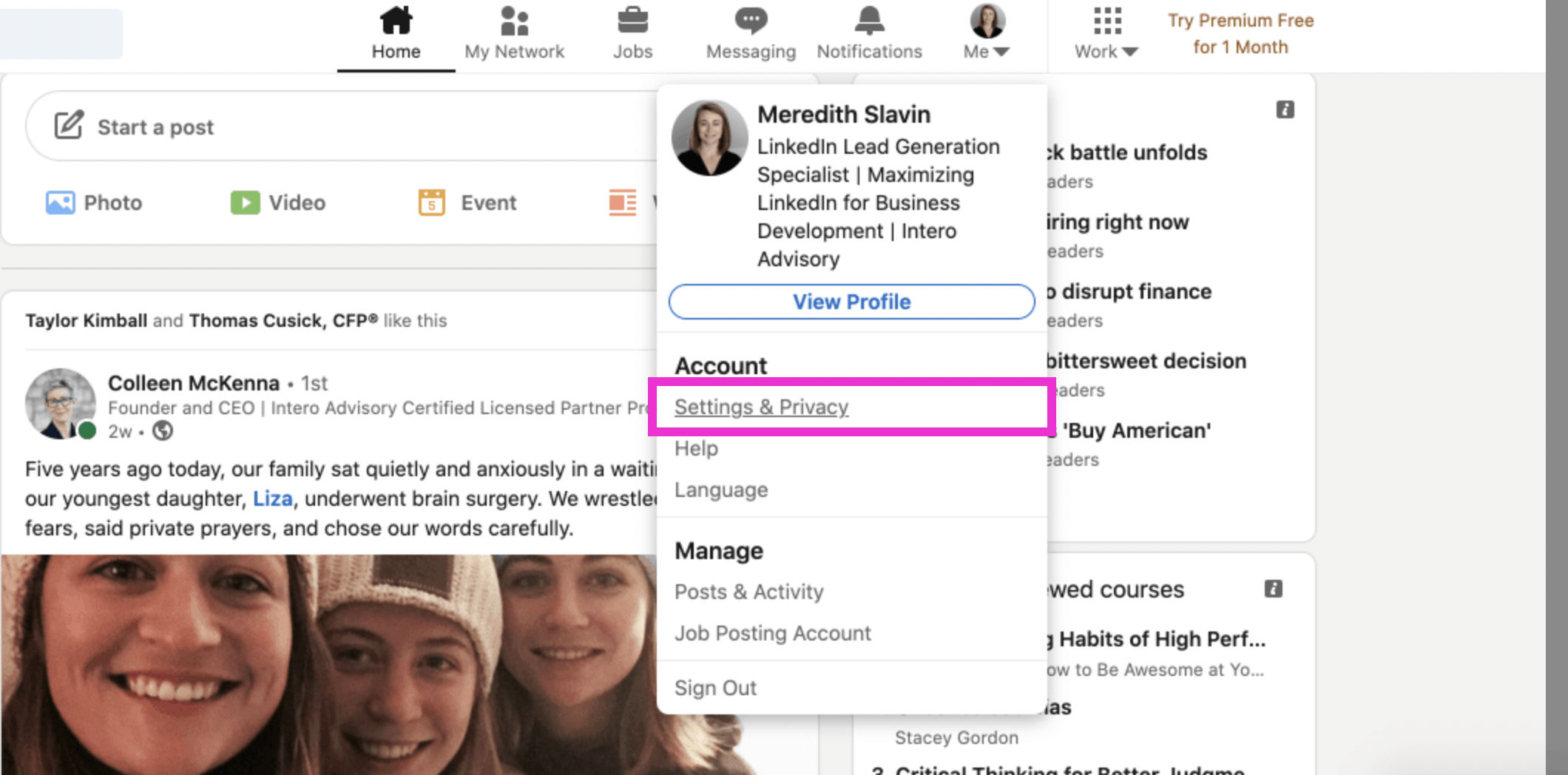Click the Photo picture icon
The image size is (1568, 775).
pyautogui.click(x=60, y=202)
